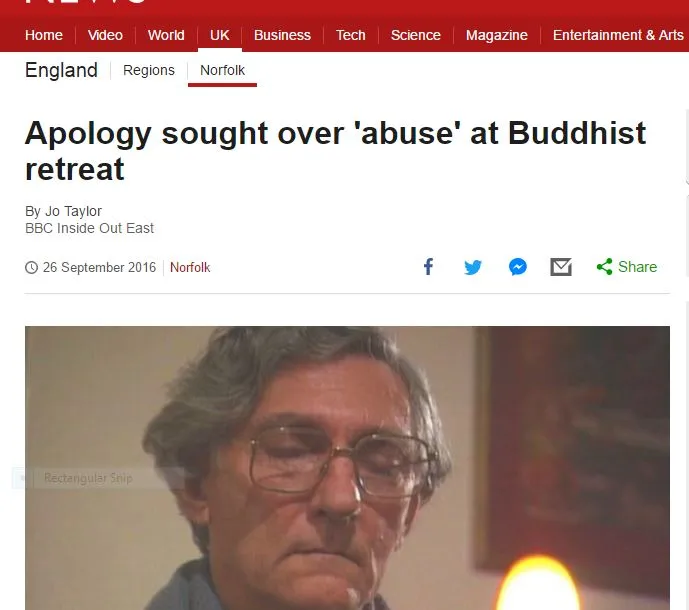Open the World news section
This screenshot has height=610, width=689.
pos(166,35)
